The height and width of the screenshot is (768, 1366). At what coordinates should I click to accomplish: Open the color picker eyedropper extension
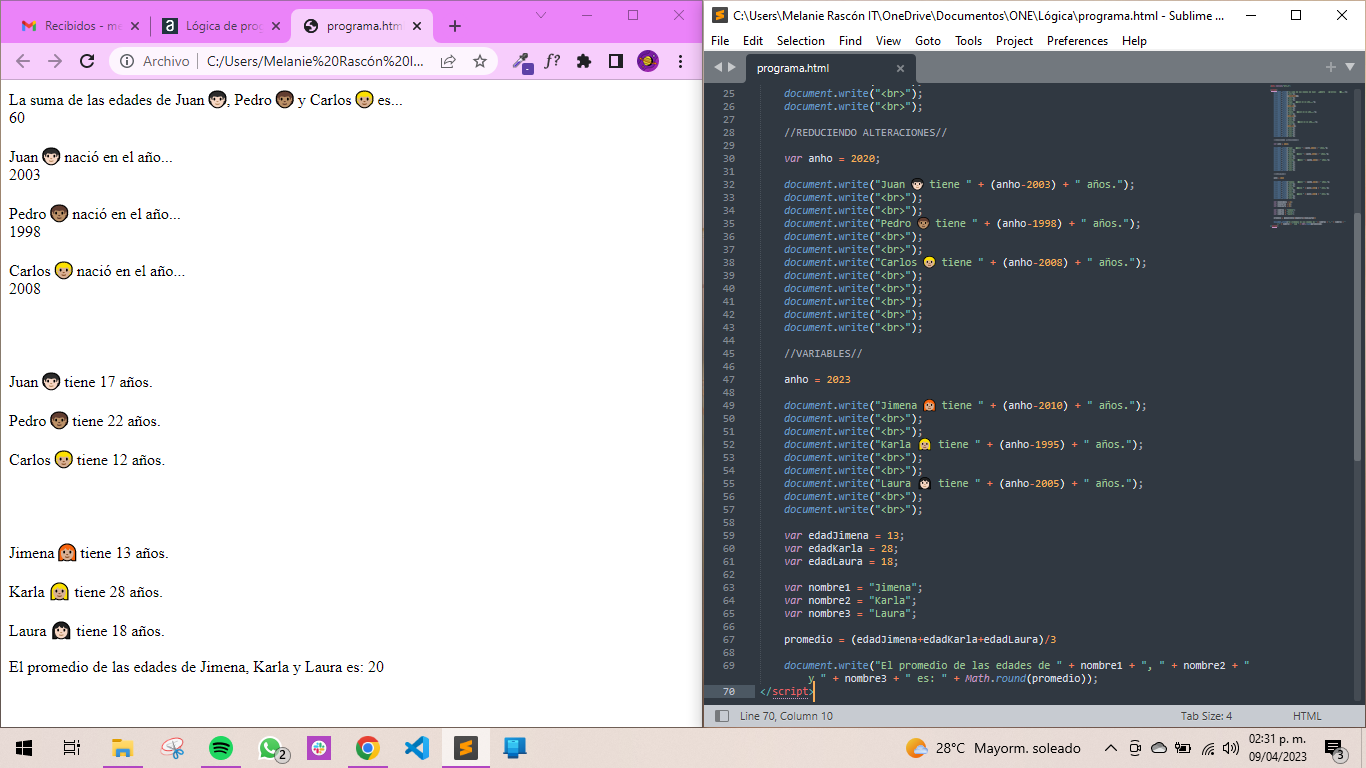[x=521, y=61]
